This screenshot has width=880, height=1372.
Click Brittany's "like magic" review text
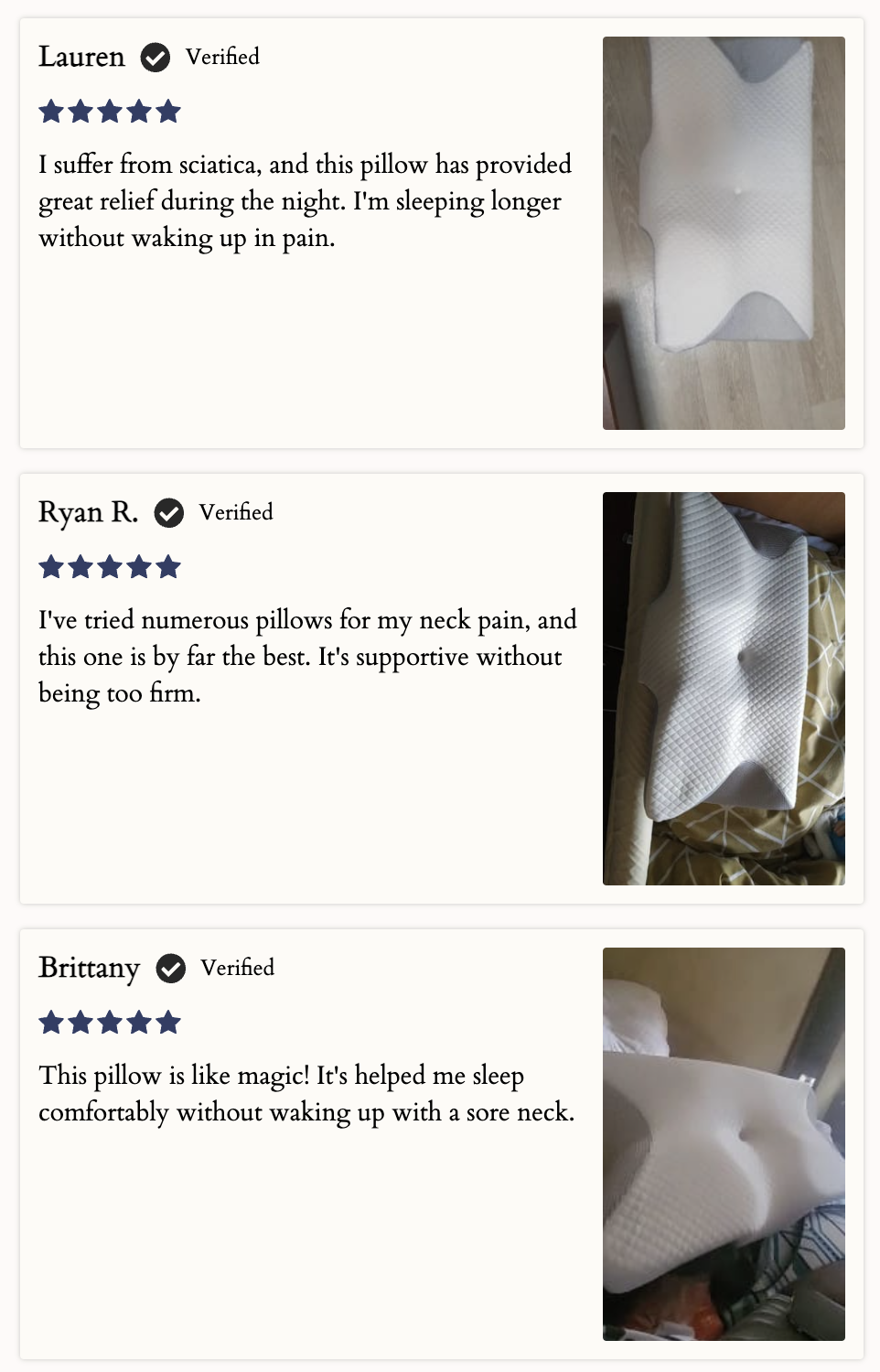(306, 1094)
